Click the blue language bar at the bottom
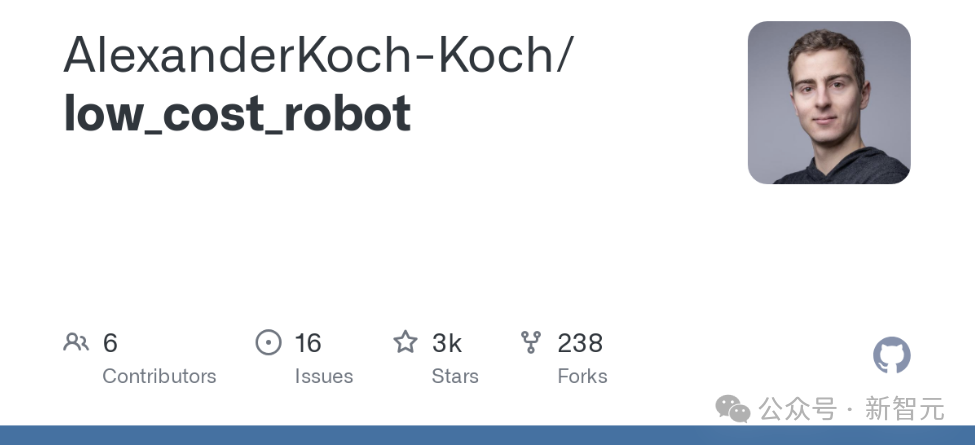The width and height of the screenshot is (975, 447). click(487, 437)
